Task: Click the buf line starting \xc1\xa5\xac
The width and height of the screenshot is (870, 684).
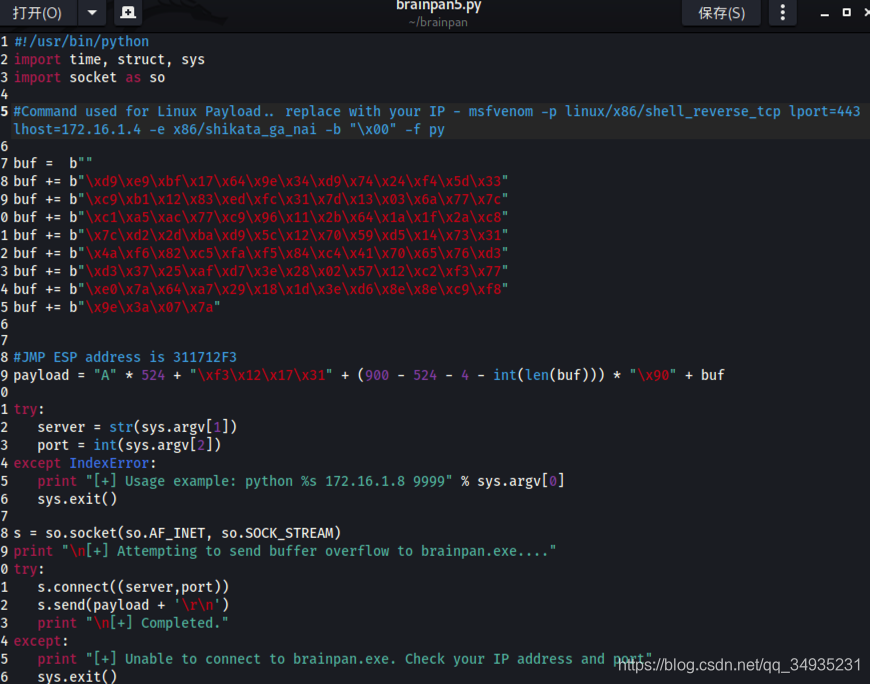Action: coord(261,217)
